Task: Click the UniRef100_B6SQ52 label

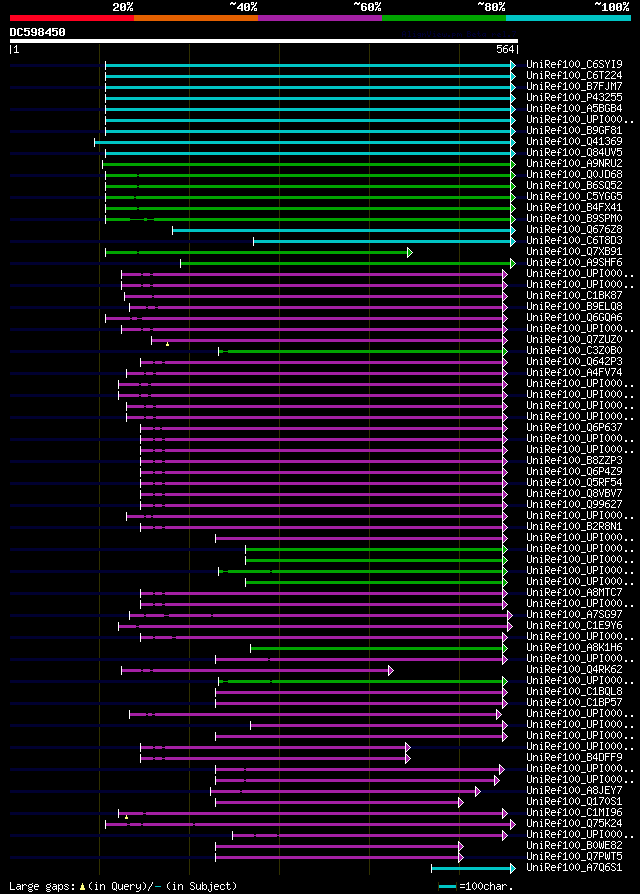Action: point(574,185)
